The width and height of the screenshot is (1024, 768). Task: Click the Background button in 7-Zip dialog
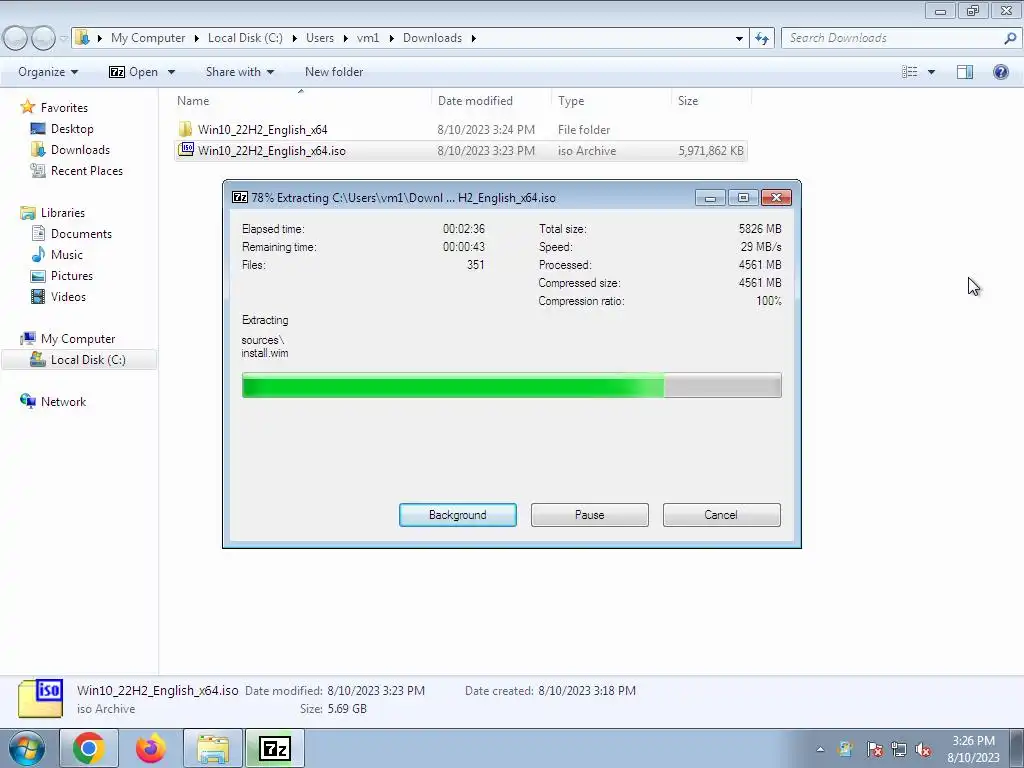coord(458,515)
